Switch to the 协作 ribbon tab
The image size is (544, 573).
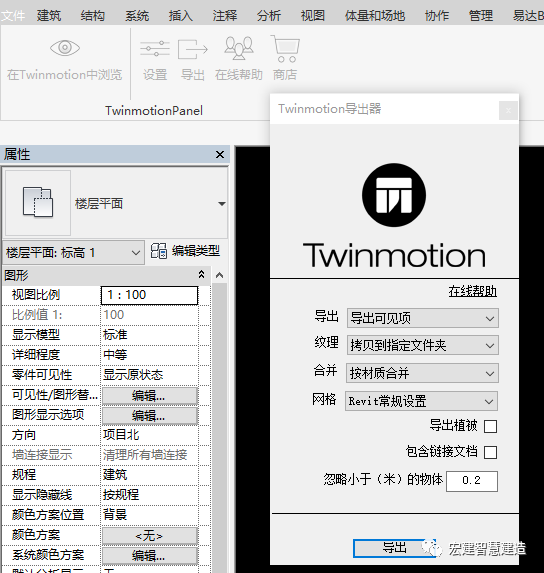click(437, 16)
